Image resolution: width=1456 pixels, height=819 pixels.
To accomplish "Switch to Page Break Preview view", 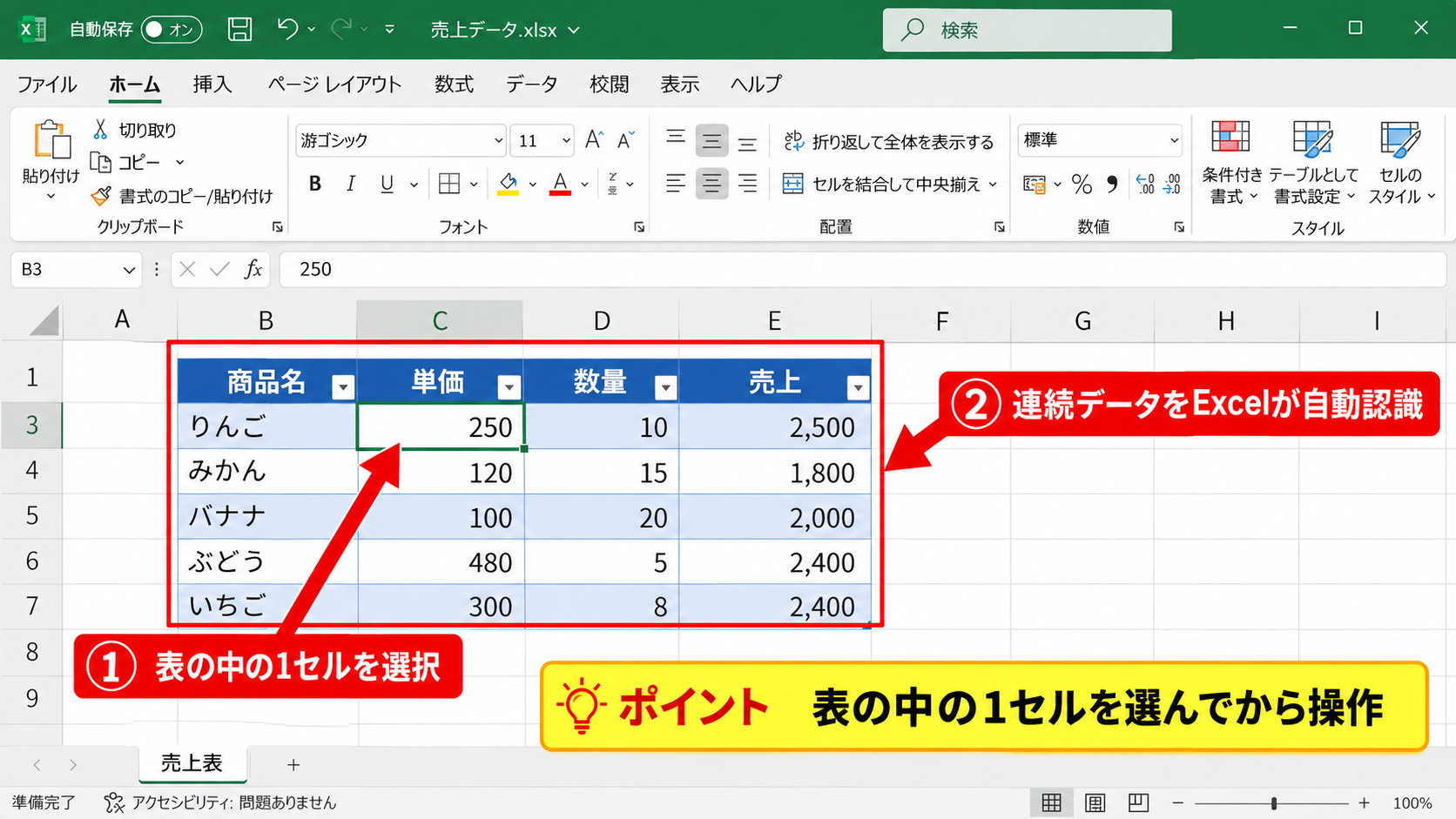I will click(1138, 802).
